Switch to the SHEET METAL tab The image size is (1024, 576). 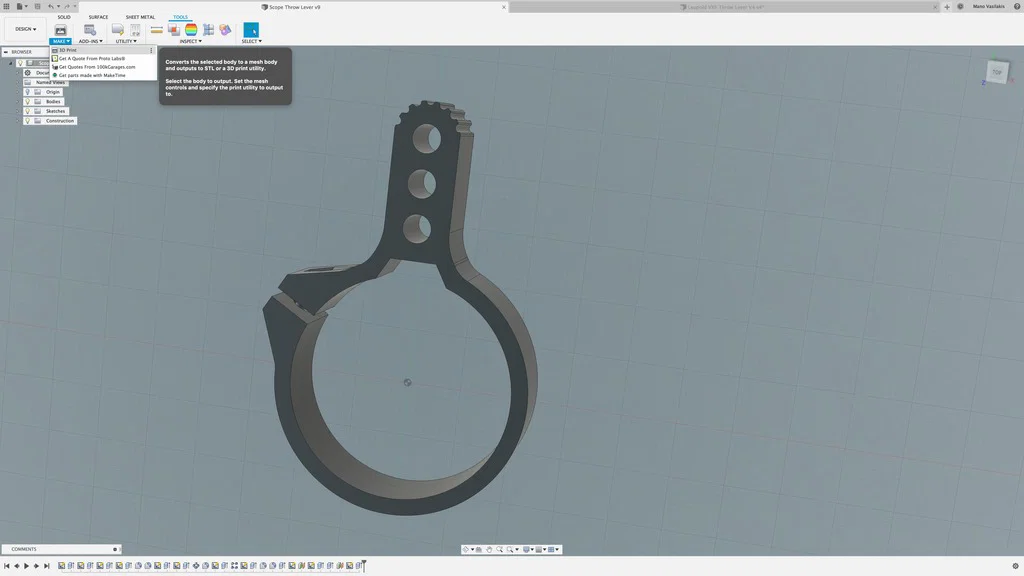tap(139, 16)
